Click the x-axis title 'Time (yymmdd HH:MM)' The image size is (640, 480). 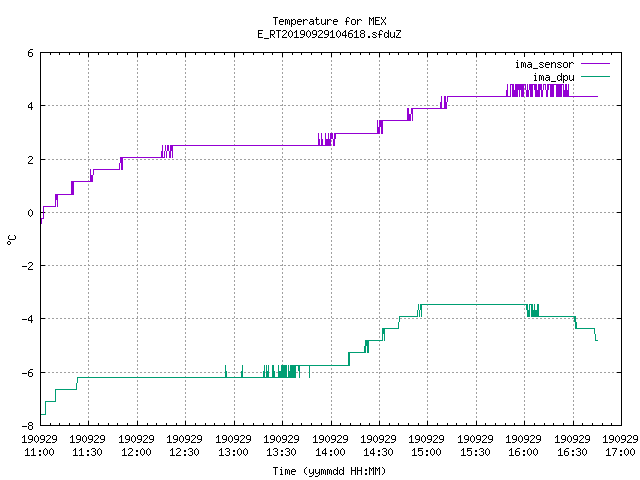point(329,471)
